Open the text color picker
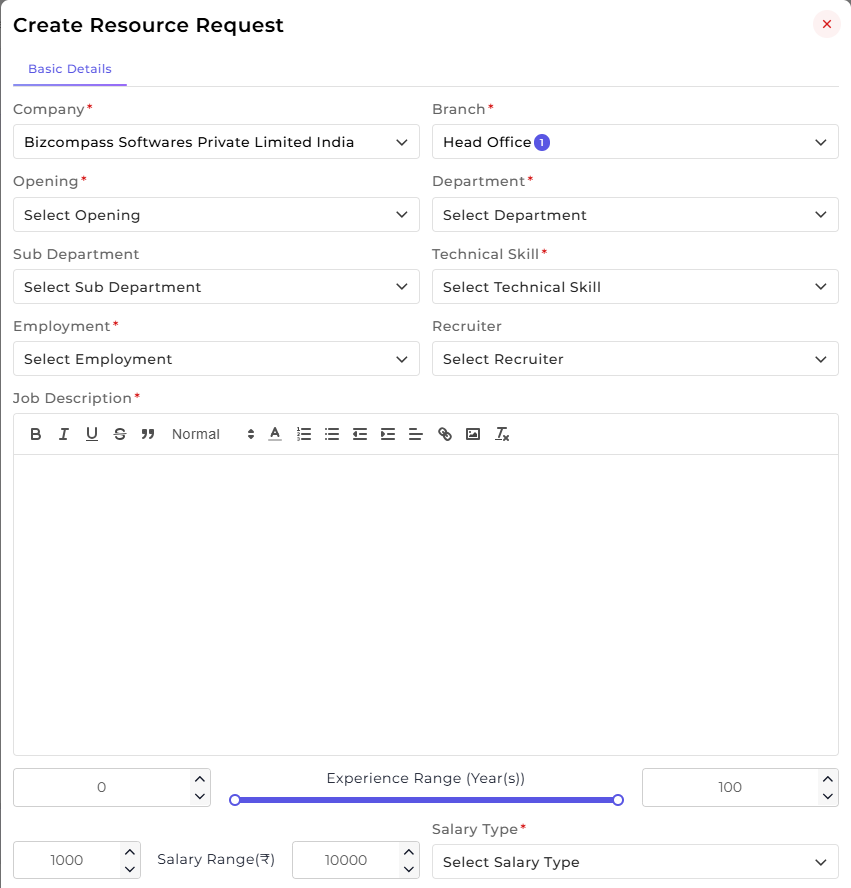This screenshot has width=851, height=888. click(275, 434)
